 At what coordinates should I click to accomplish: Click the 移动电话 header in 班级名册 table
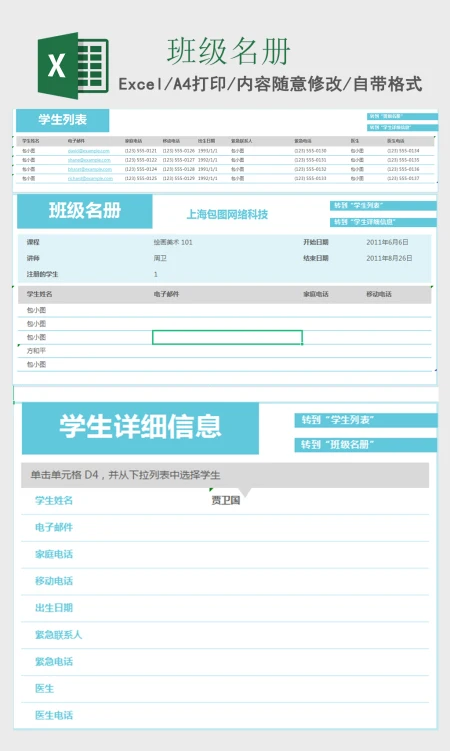point(379,294)
